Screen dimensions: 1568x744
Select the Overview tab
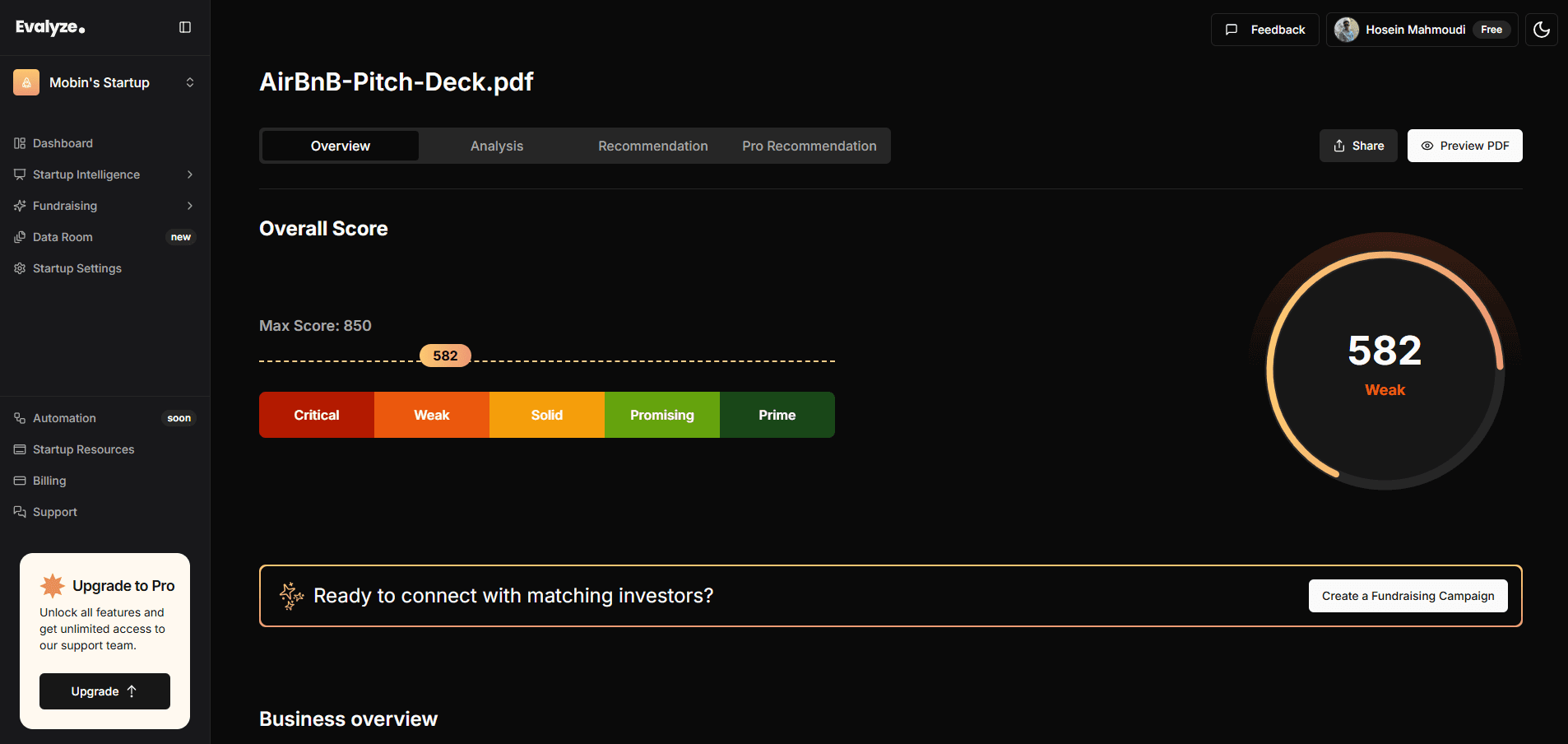pyautogui.click(x=341, y=146)
